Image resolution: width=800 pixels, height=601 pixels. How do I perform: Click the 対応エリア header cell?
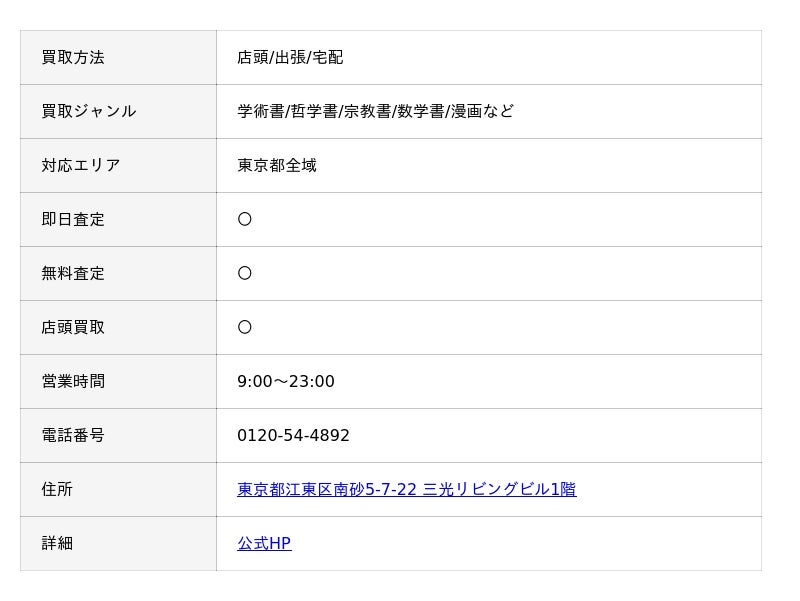click(x=118, y=165)
